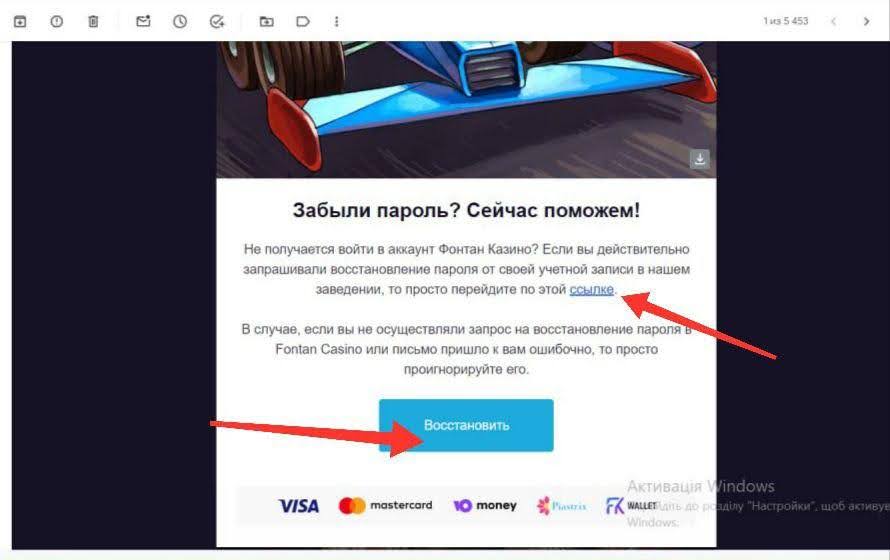
Task: Click the mastercard logo
Action: 385,505
